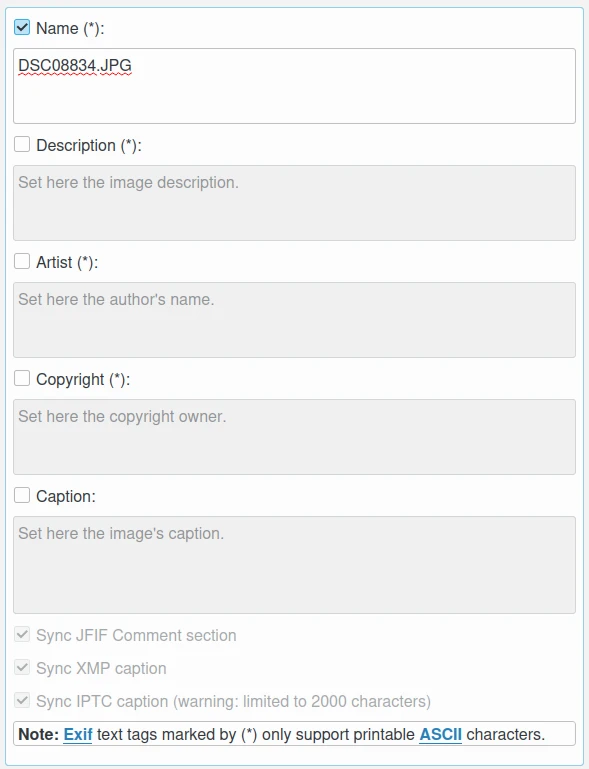Enable the Copyright (*) checkbox
589x769 pixels.
pos(22,378)
